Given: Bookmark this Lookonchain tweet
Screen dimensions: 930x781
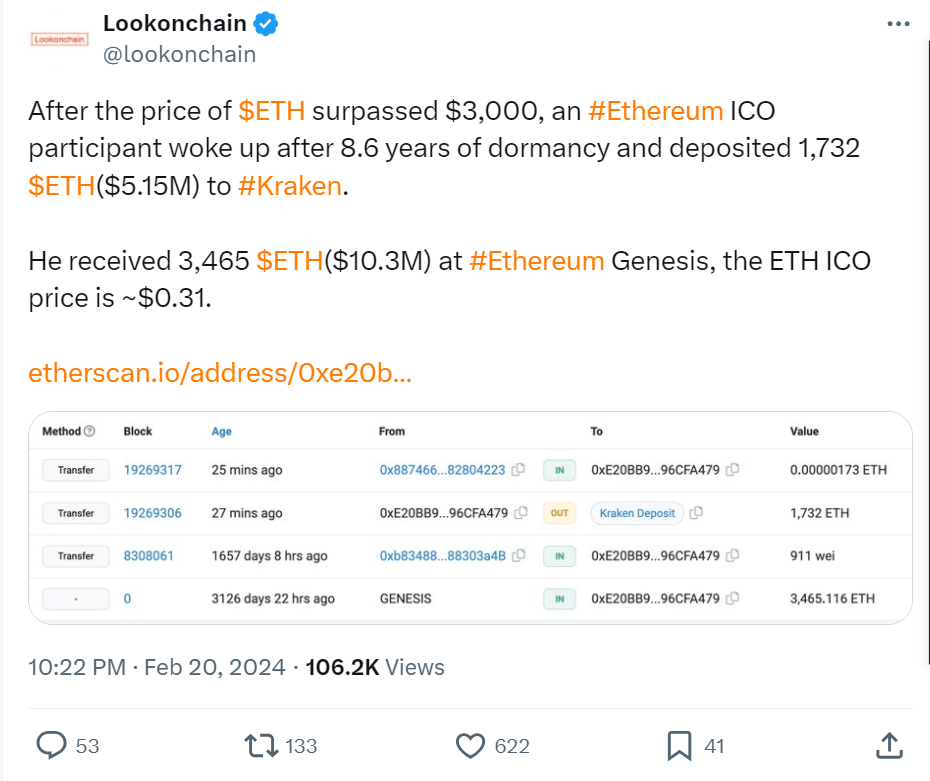Looking at the screenshot, I should tap(679, 745).
